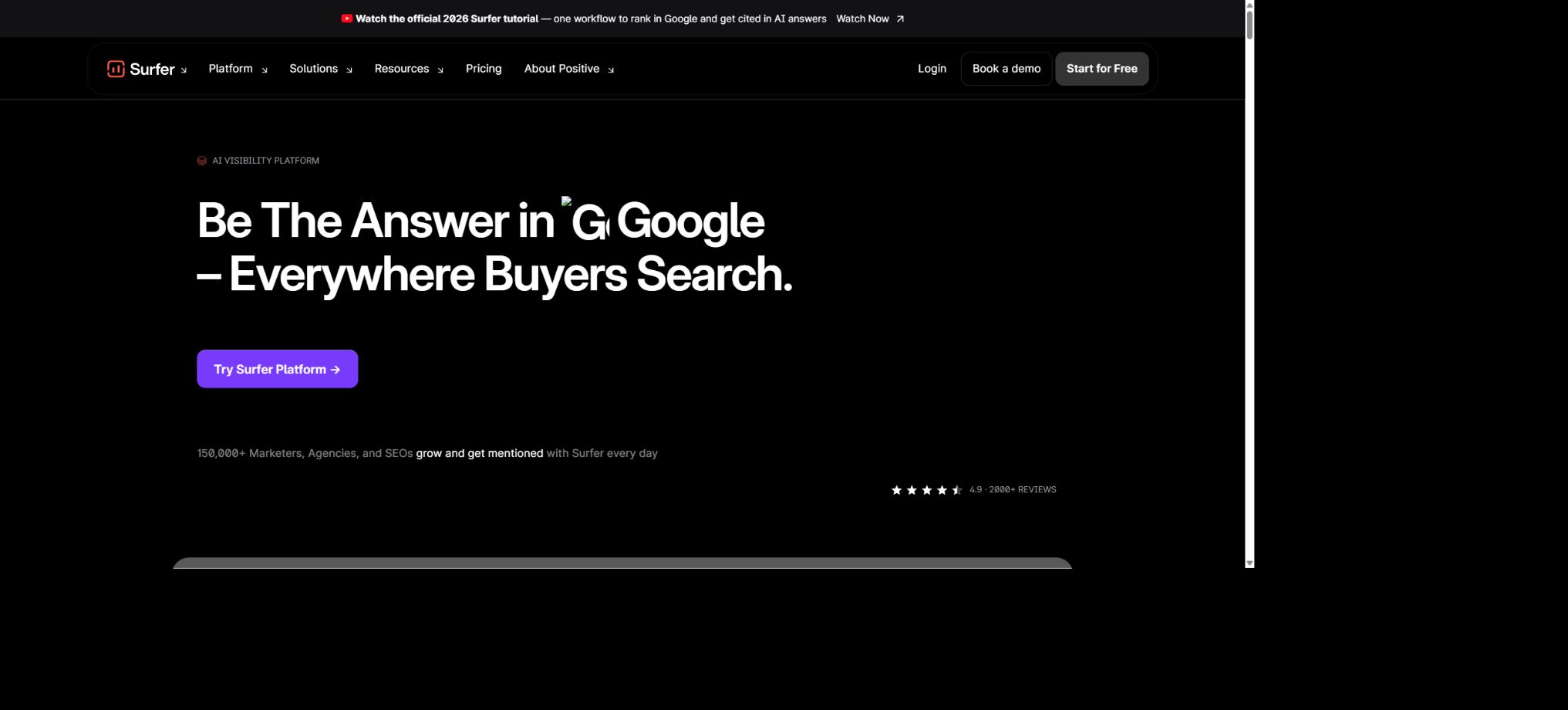Viewport: 1568px width, 710px height.
Task: Click the Everywhere Buyers Search headline
Action: pos(494,275)
